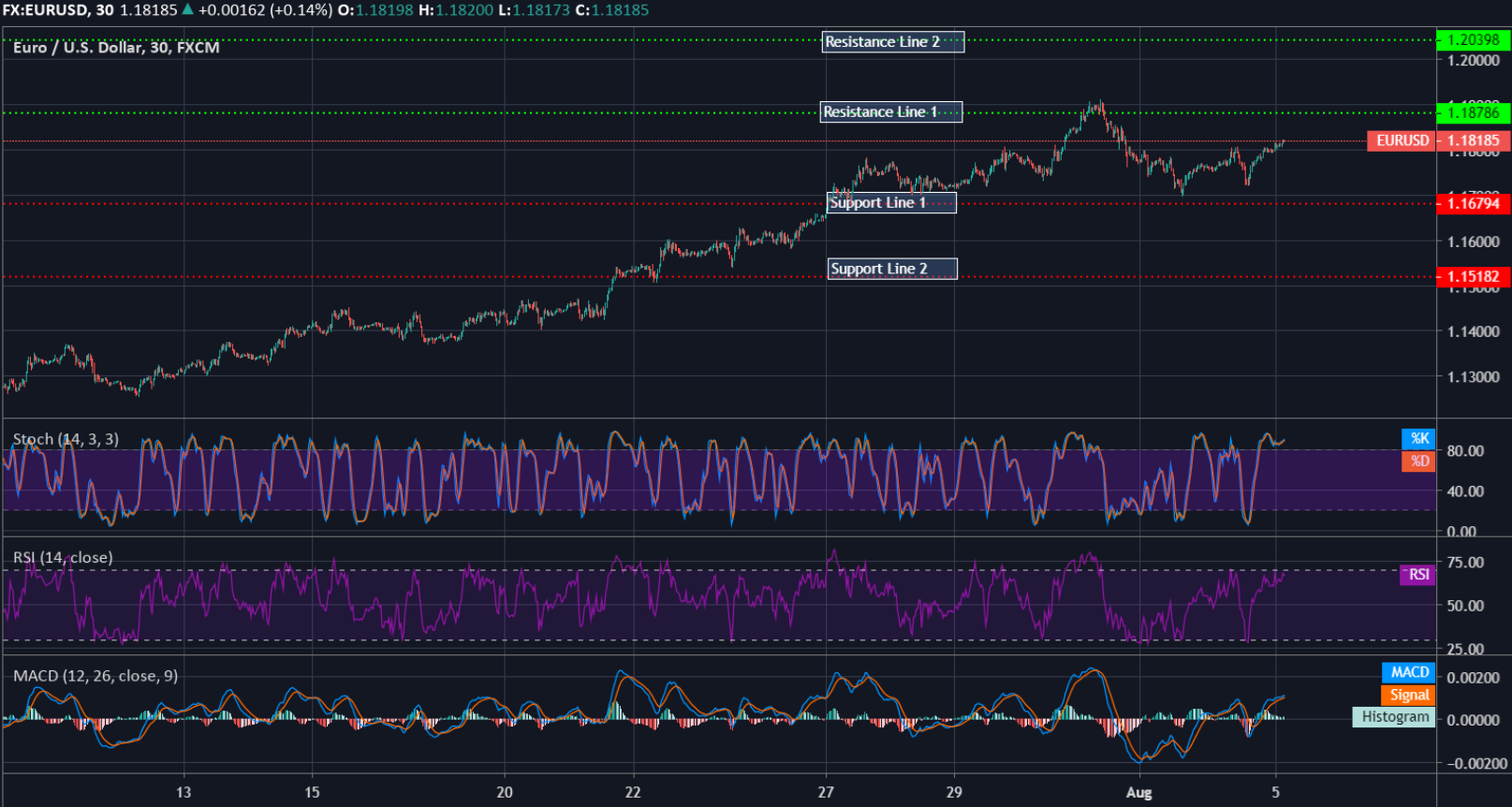Screen dimensions: 1512x807
Task: Click the EURUSD current price tag
Action: tap(1402, 140)
